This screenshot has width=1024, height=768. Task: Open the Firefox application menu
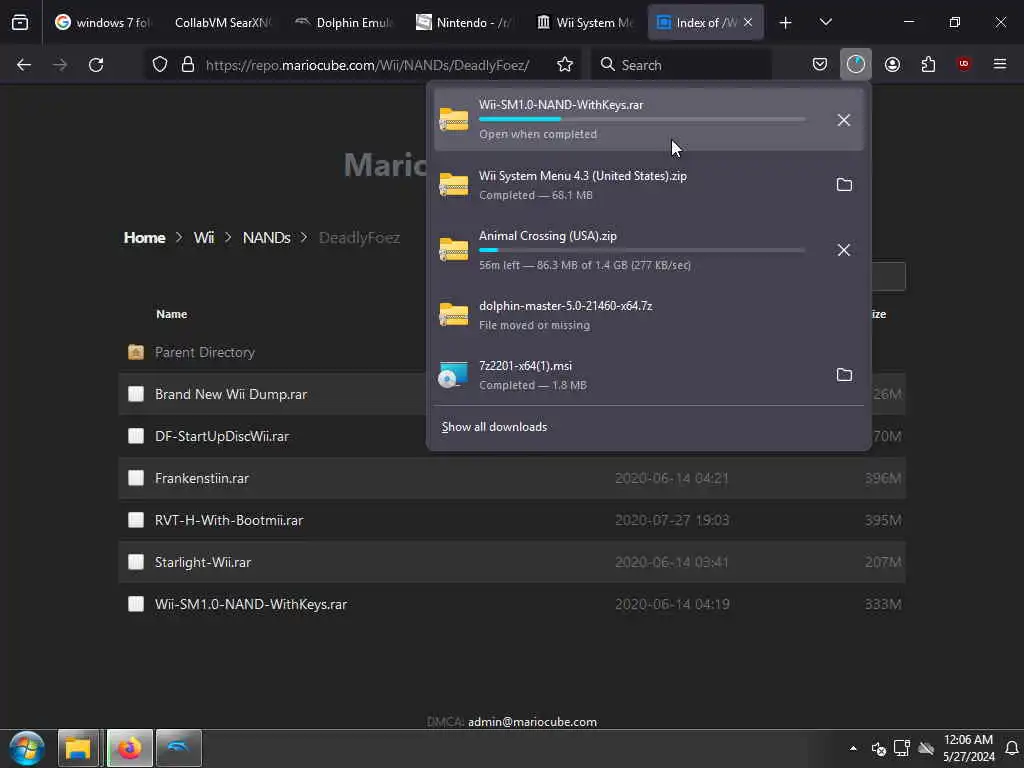(x=999, y=64)
